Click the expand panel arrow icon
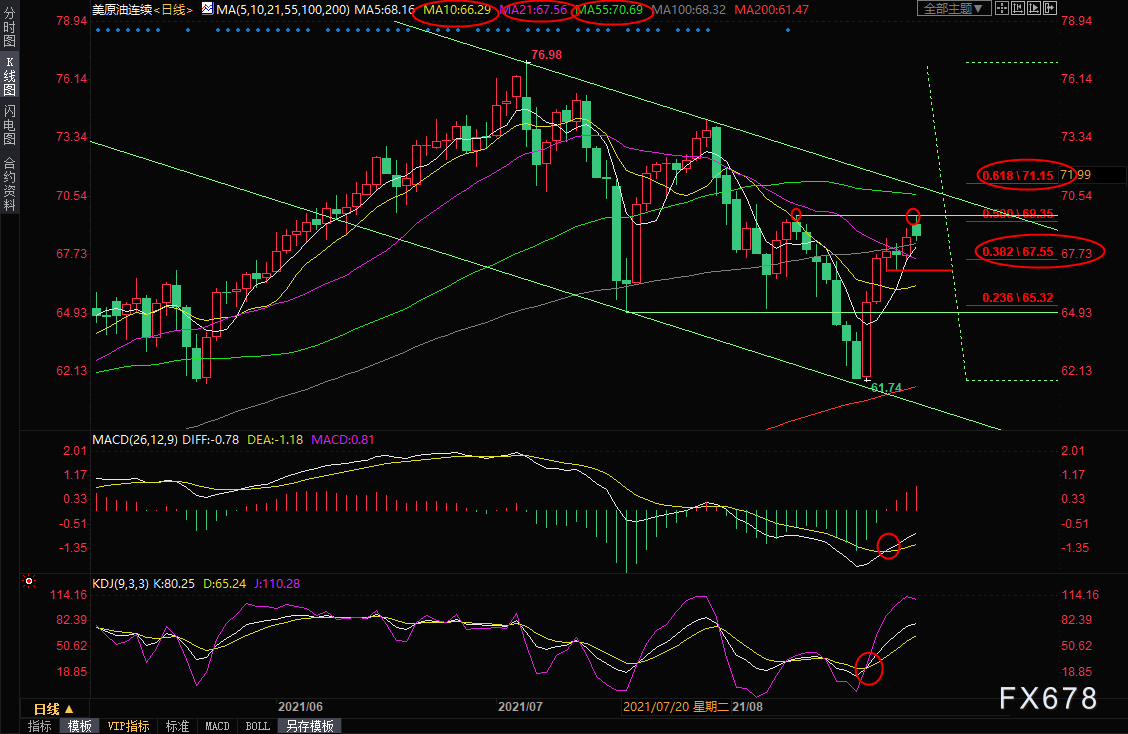This screenshot has height=734, width=1128. pos(1050,9)
